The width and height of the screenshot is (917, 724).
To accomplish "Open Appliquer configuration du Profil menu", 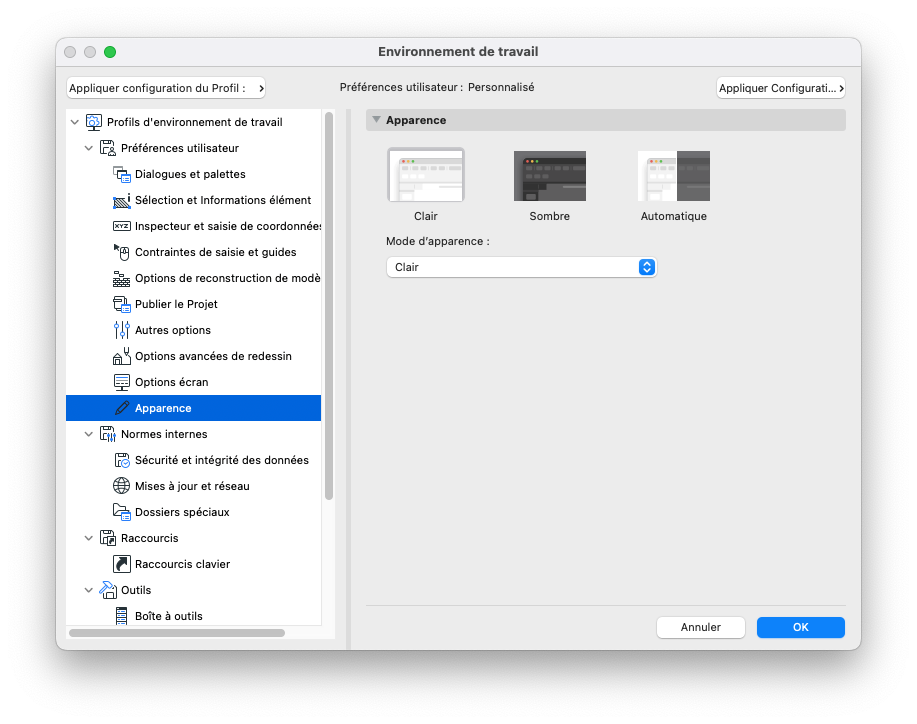I will (x=166, y=88).
